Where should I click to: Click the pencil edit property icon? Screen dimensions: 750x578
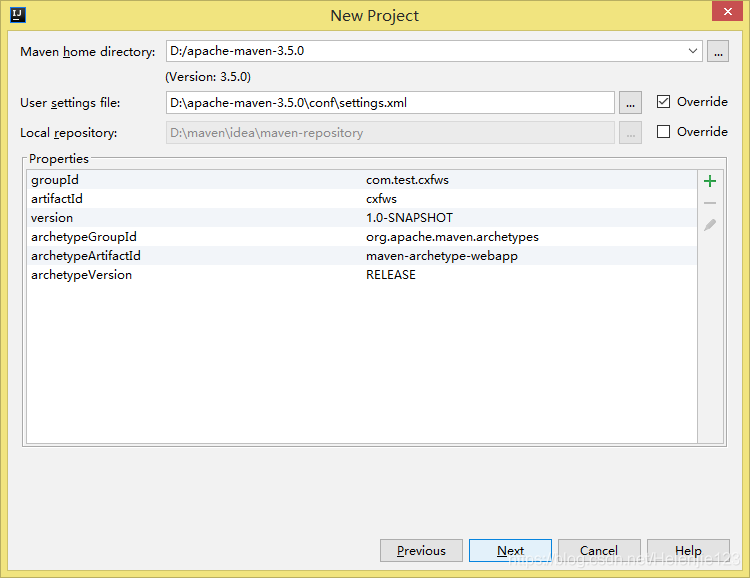click(x=710, y=224)
